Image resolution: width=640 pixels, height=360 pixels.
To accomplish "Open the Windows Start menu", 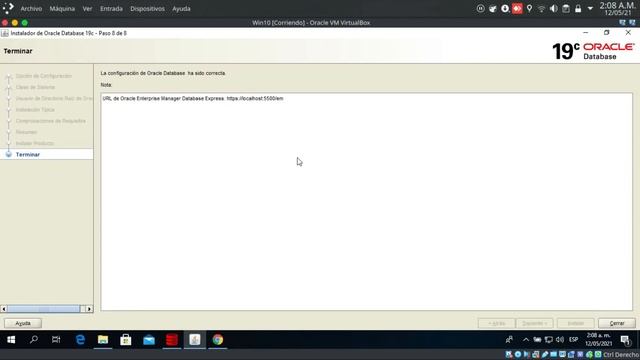I will pos(11,340).
